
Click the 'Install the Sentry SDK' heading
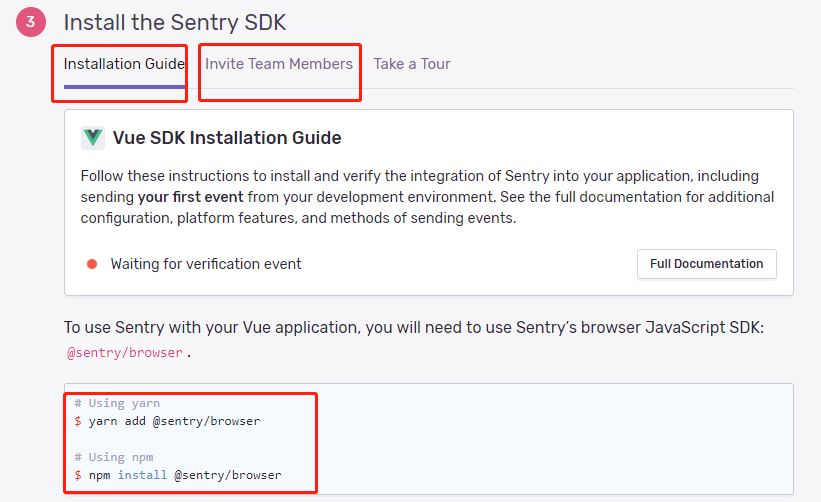(x=182, y=22)
